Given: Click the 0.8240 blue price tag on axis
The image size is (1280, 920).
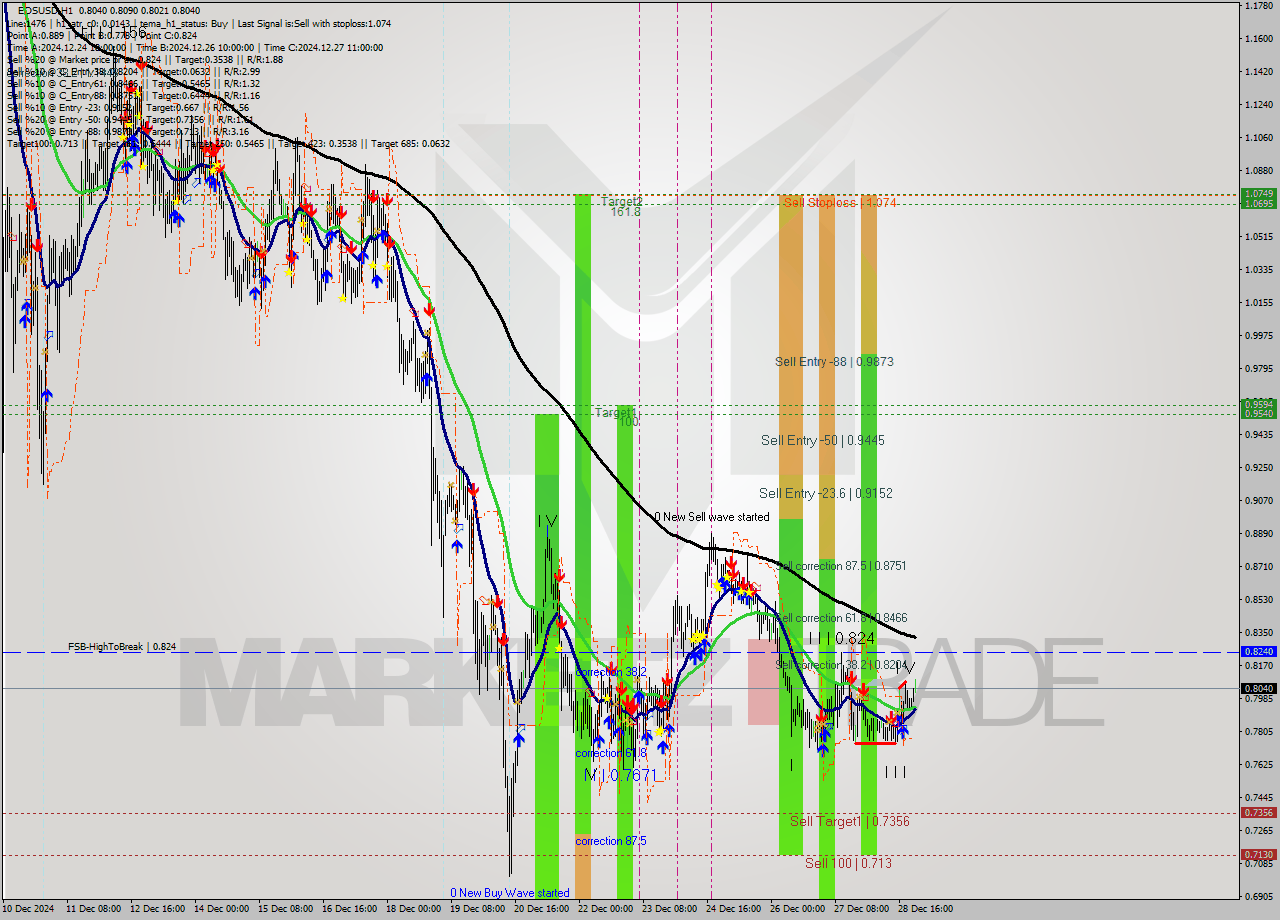Looking at the screenshot, I should (1257, 651).
